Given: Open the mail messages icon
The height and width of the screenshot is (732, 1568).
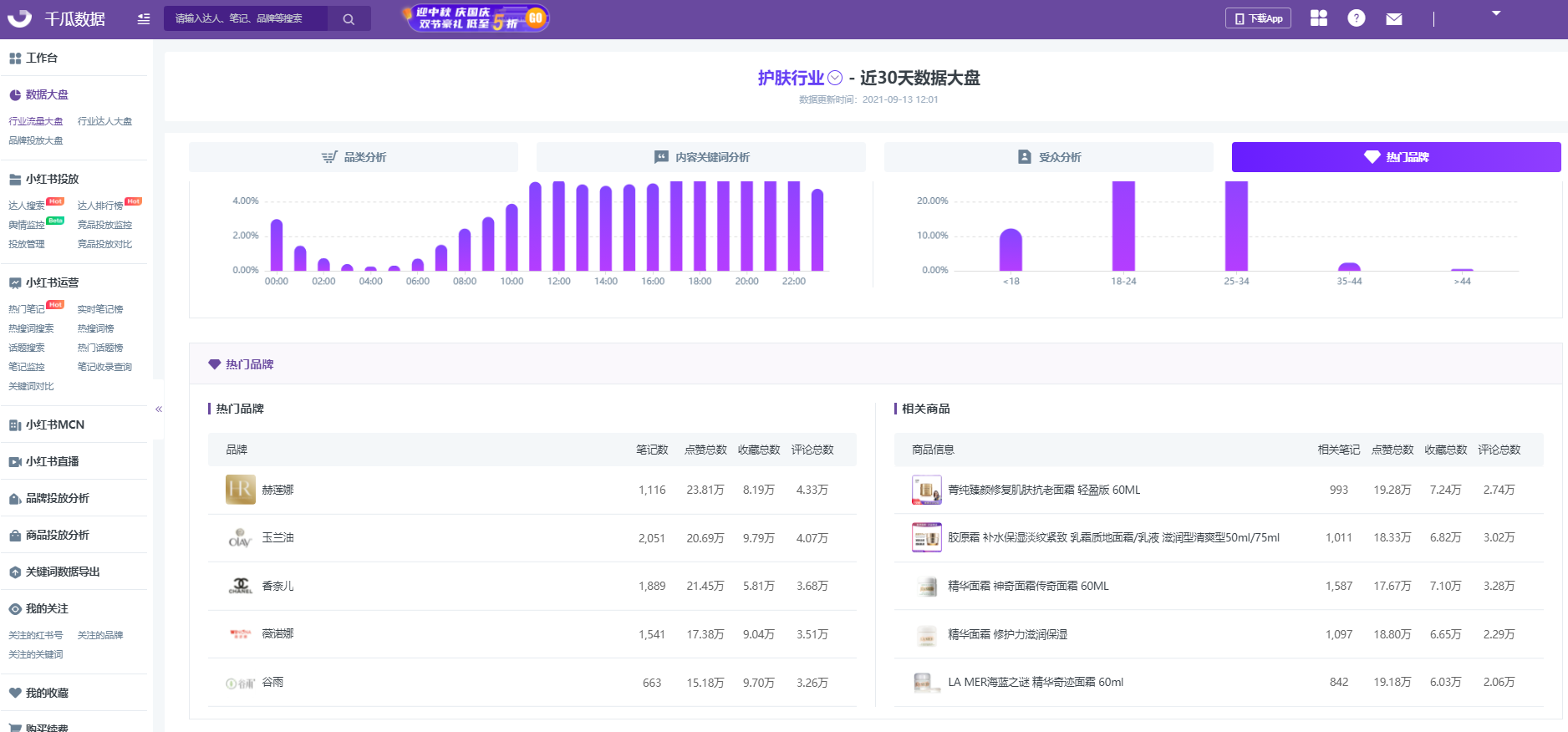Looking at the screenshot, I should click(1394, 19).
